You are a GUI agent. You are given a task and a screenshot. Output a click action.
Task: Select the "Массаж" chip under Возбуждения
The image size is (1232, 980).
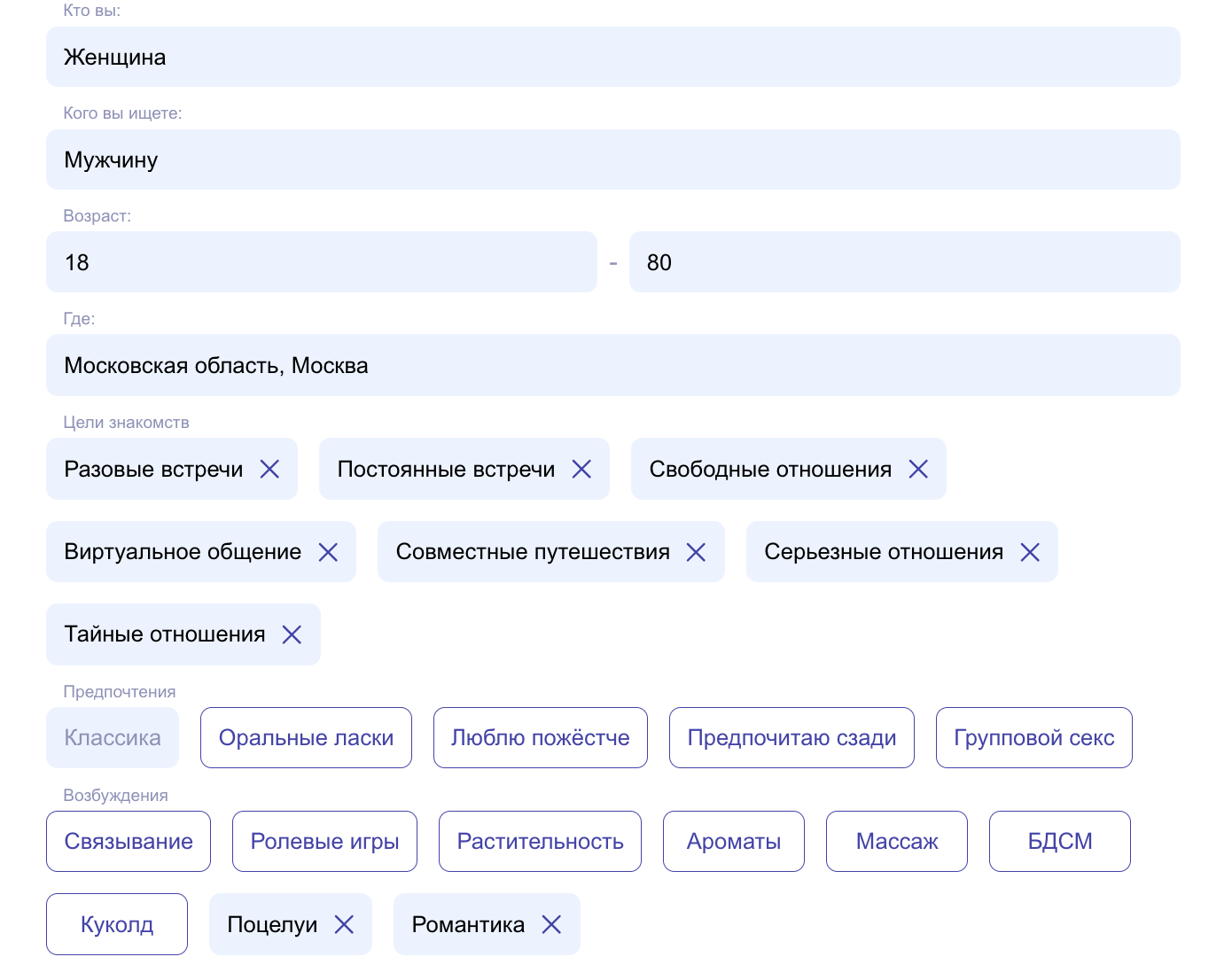[897, 841]
